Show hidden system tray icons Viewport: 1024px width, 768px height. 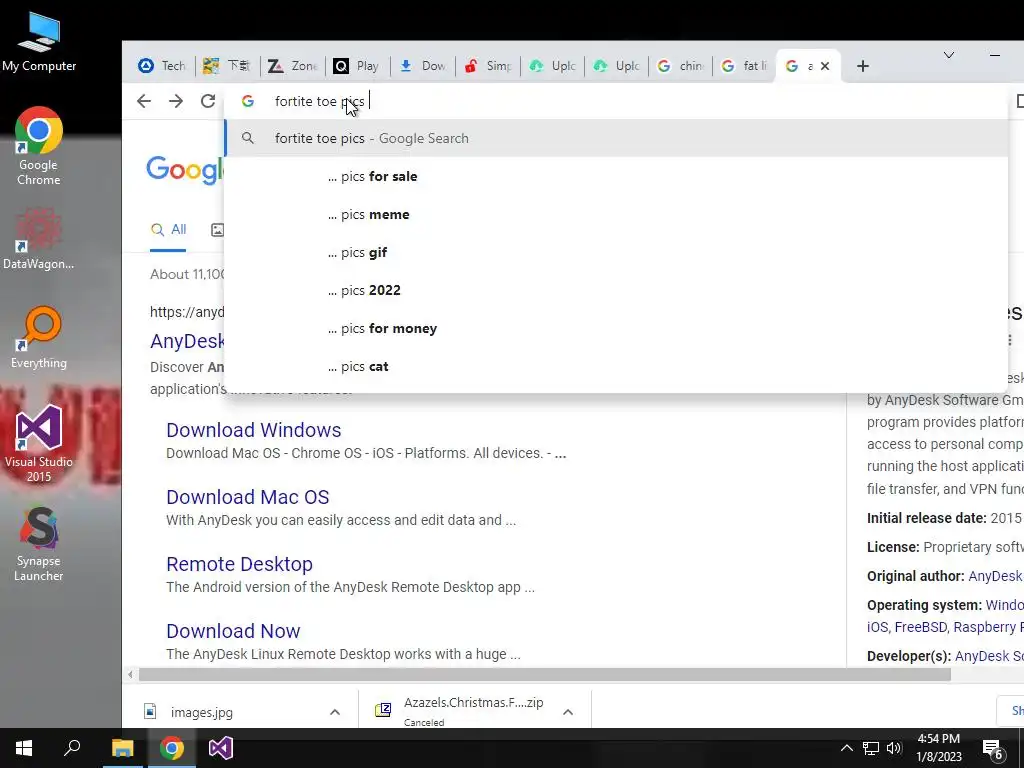[x=846, y=748]
